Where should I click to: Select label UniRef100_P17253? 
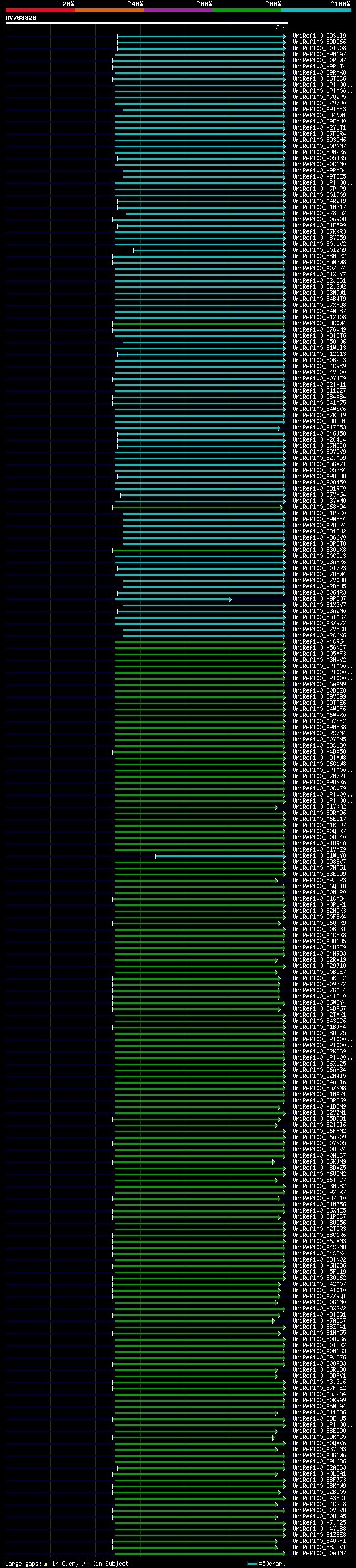tap(319, 427)
